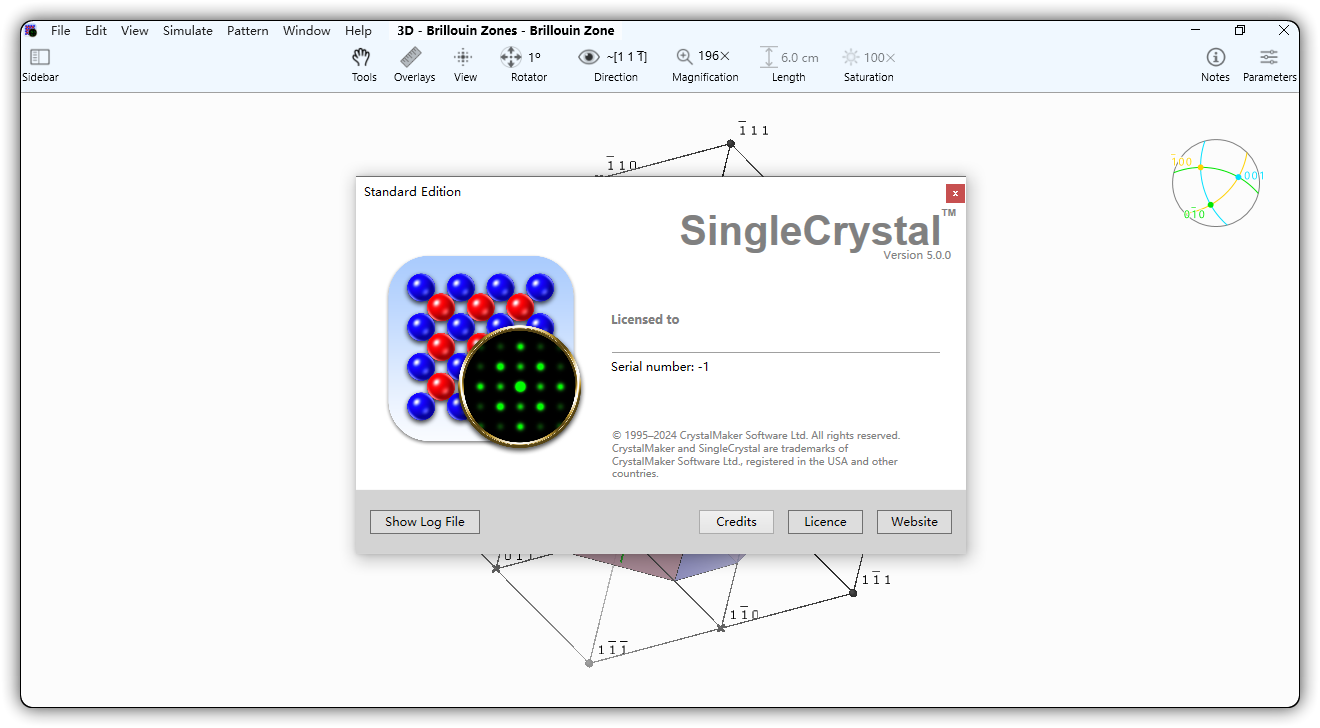
Task: Open the Parameters sliders icon
Action: pos(1269,57)
